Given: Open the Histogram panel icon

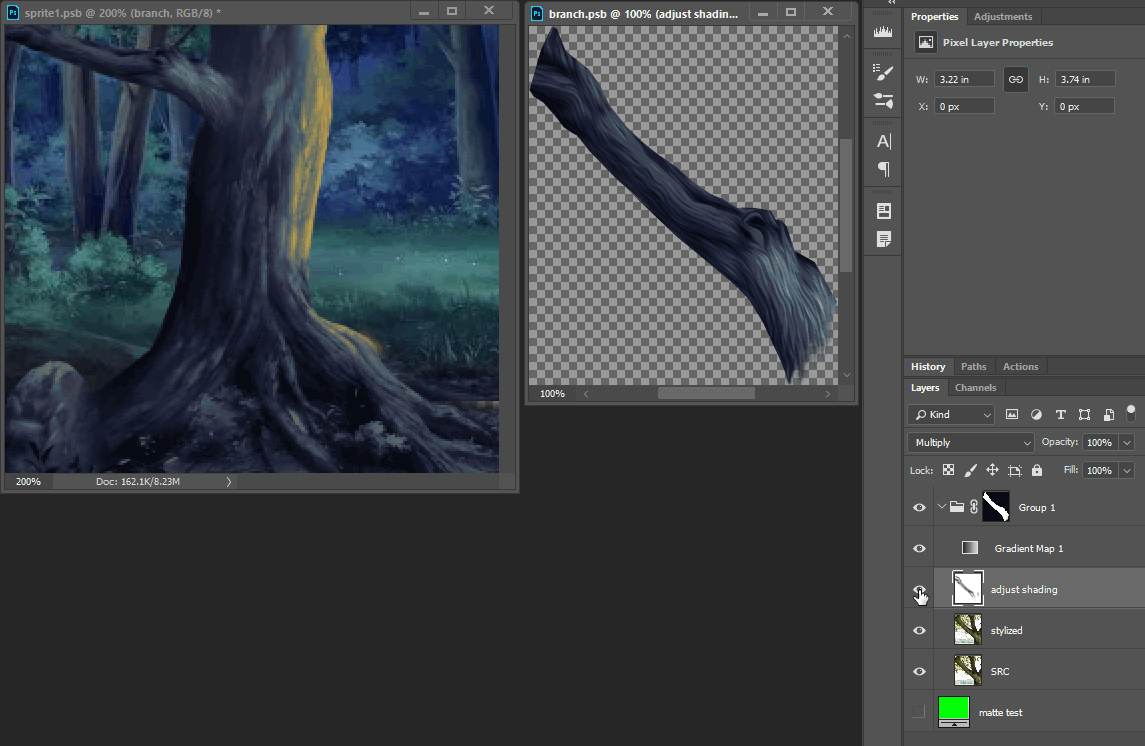Looking at the screenshot, I should (883, 32).
